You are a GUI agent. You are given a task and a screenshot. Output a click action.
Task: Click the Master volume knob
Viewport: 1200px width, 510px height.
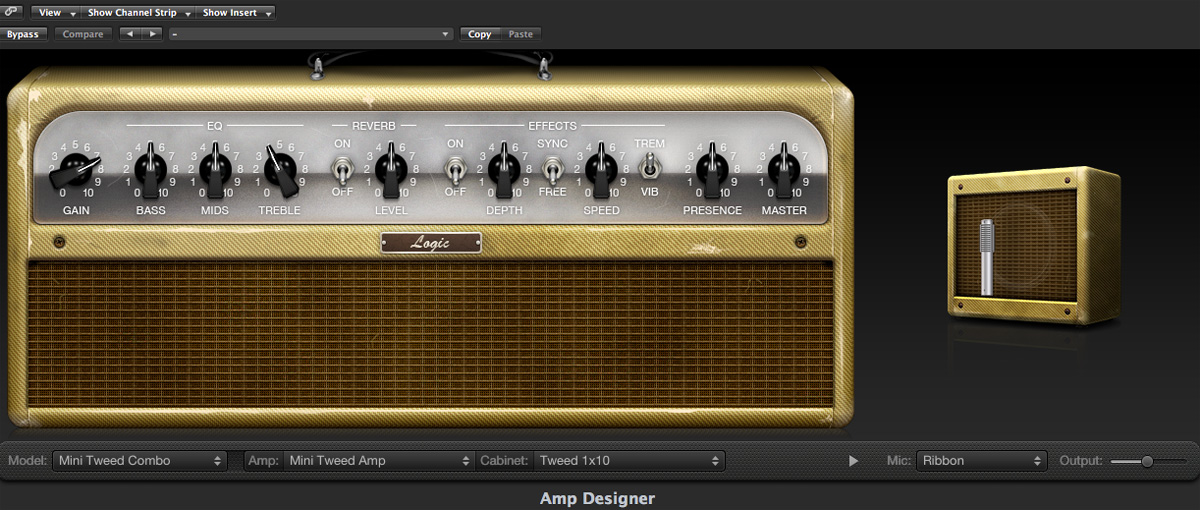tap(784, 170)
